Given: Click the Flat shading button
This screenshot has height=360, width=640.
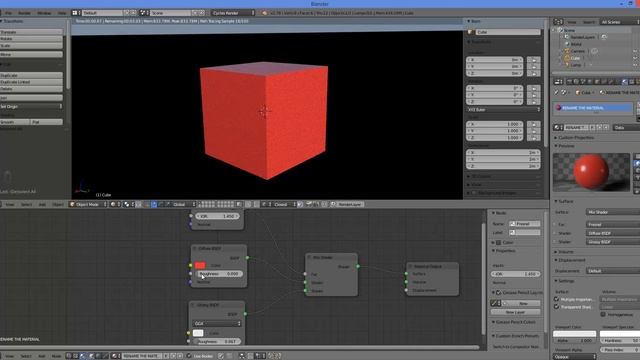Looking at the screenshot, I should click(47, 122).
